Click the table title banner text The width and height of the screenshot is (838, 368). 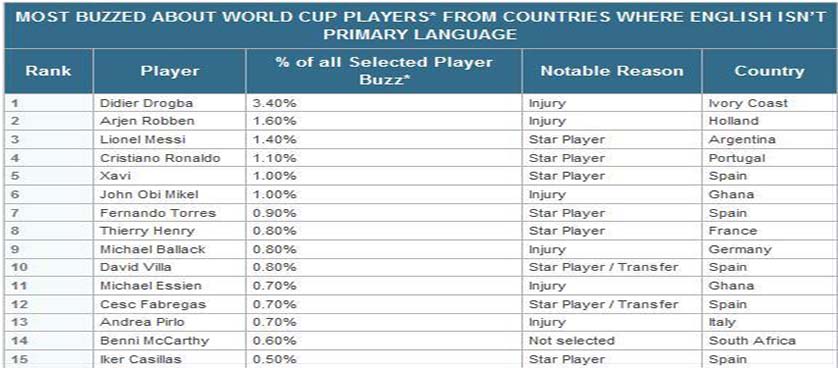pyautogui.click(x=420, y=25)
